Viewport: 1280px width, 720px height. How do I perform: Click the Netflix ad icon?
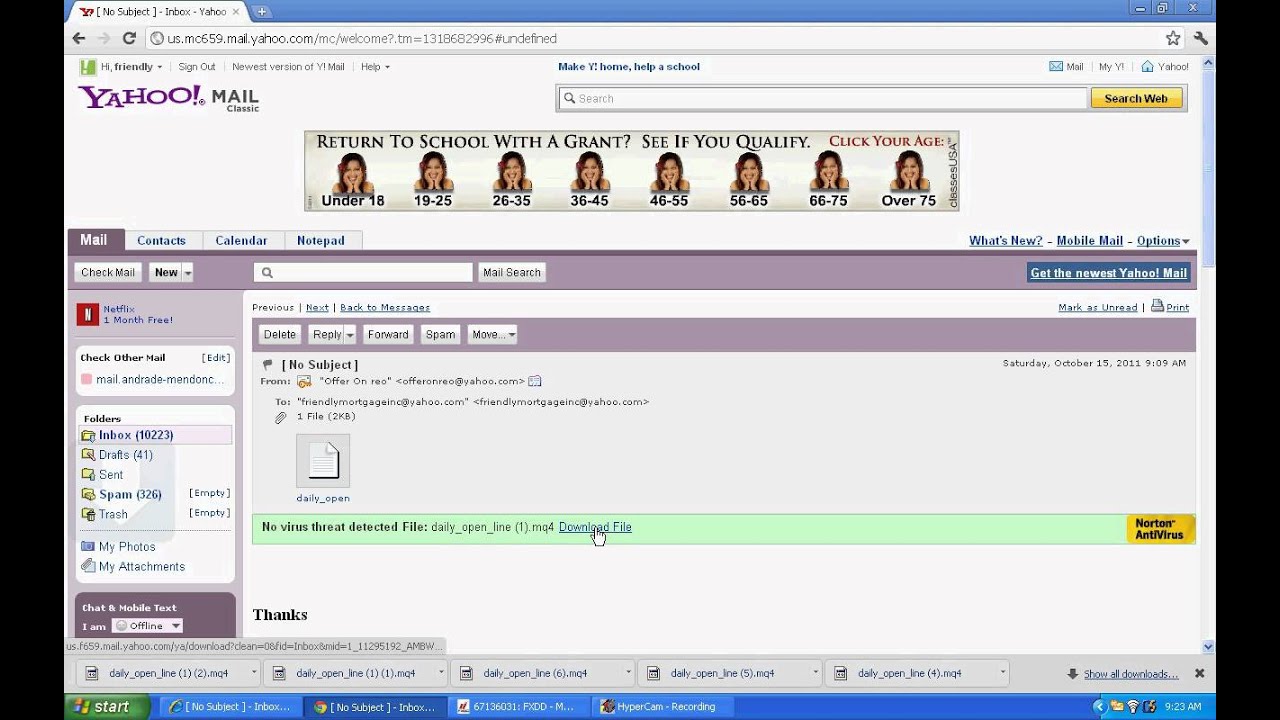pos(87,314)
